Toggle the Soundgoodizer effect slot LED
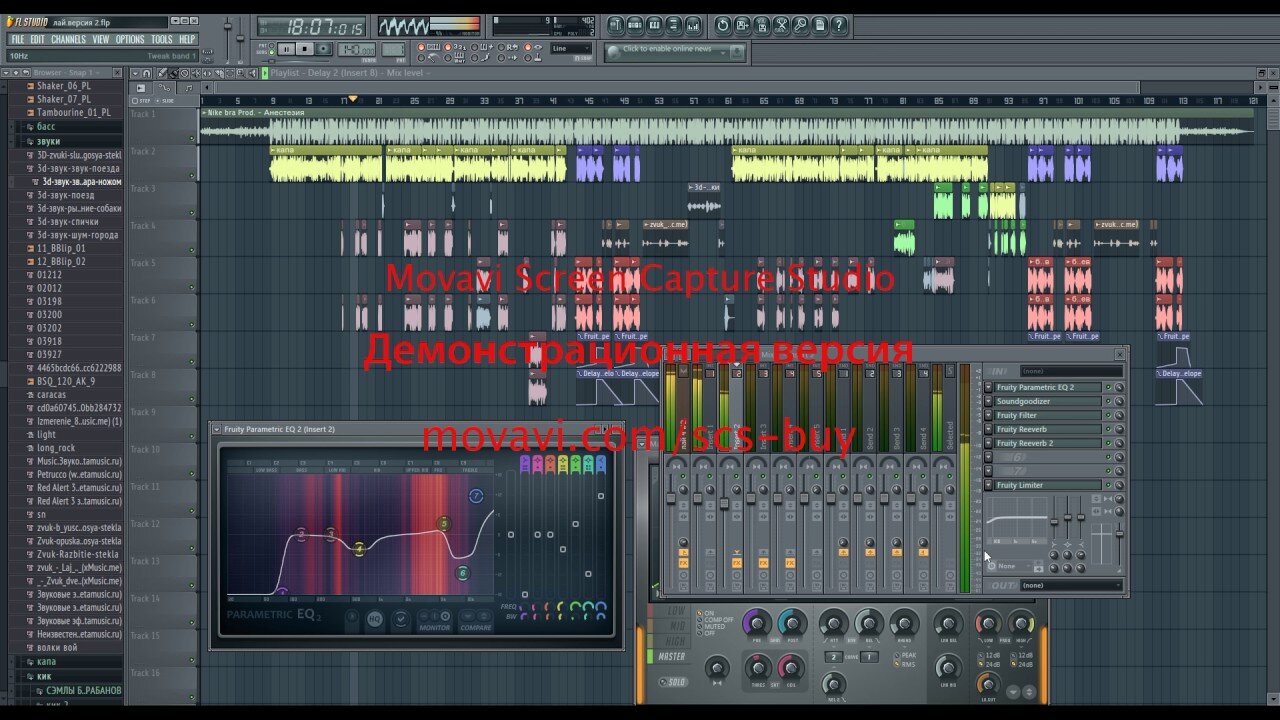This screenshot has height=720, width=1280. click(1108, 401)
